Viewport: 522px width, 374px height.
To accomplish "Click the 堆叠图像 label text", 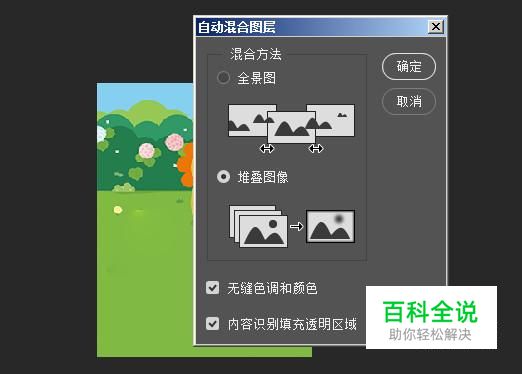I will click(263, 177).
